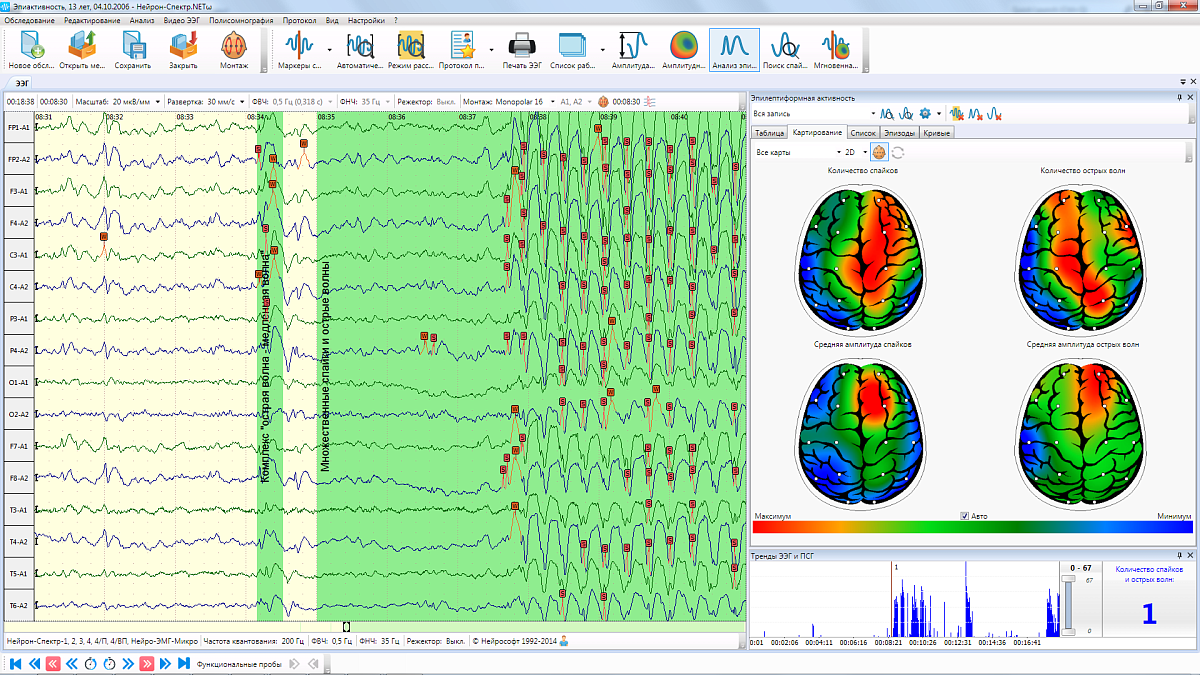Open the Полисомнография menu

(x=242, y=20)
